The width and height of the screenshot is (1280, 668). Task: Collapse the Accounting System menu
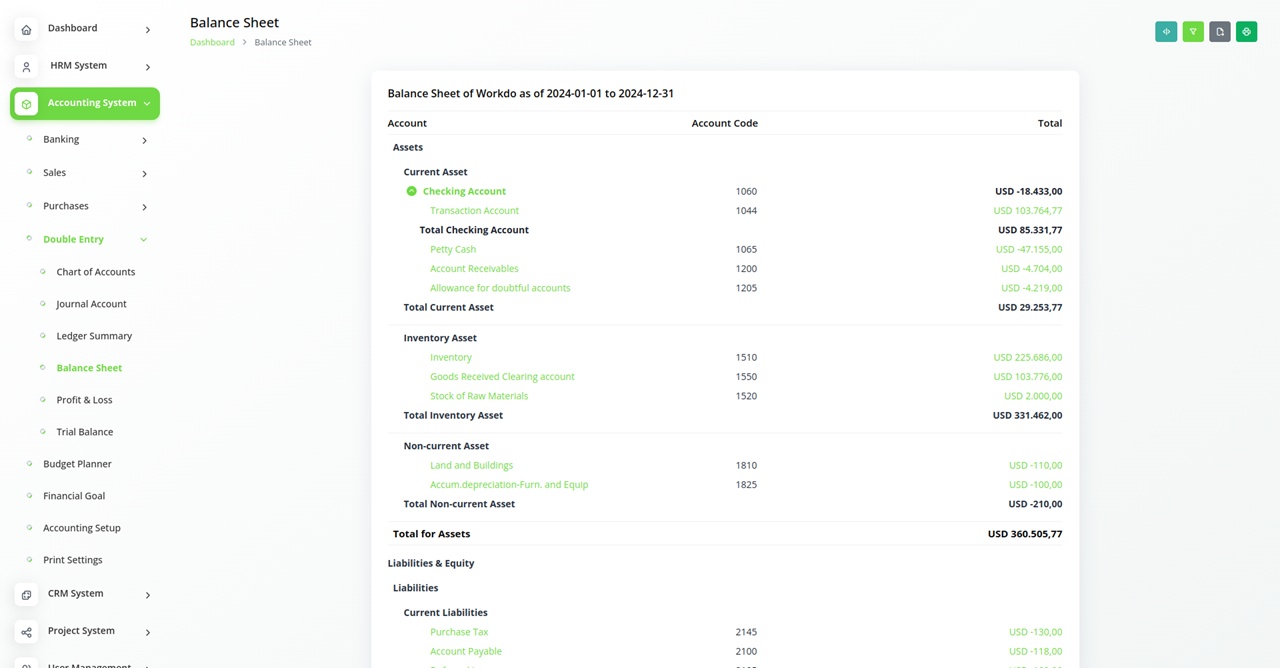pyautogui.click(x=147, y=103)
